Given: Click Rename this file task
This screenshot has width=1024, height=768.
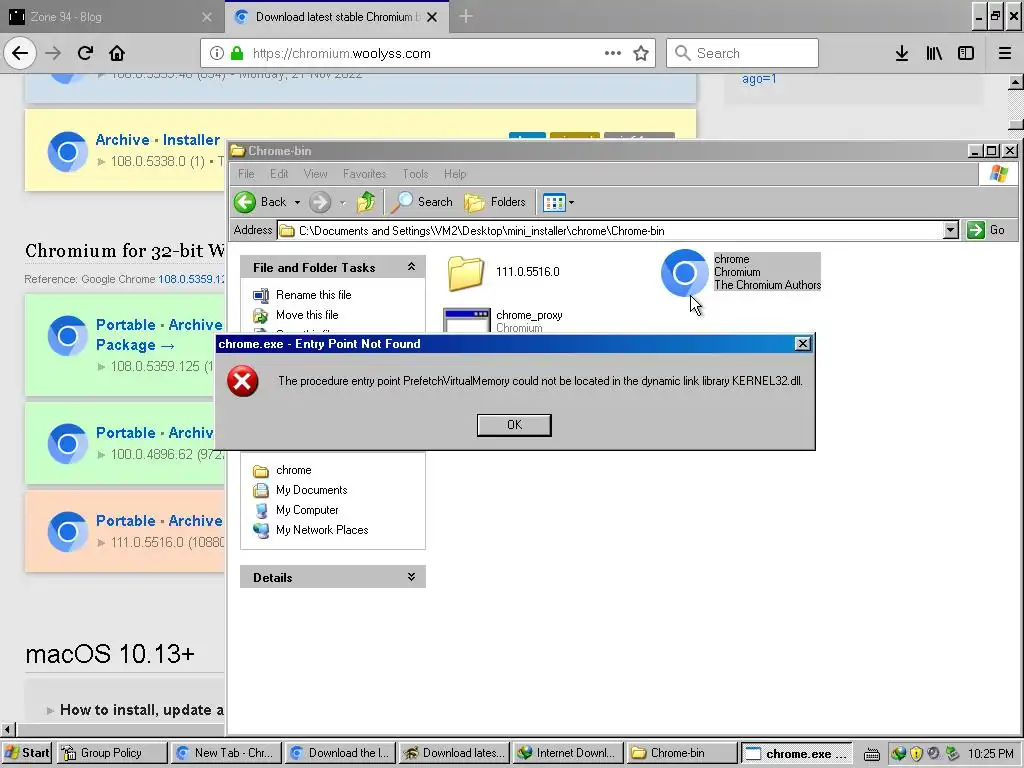Looking at the screenshot, I should pyautogui.click(x=313, y=295).
